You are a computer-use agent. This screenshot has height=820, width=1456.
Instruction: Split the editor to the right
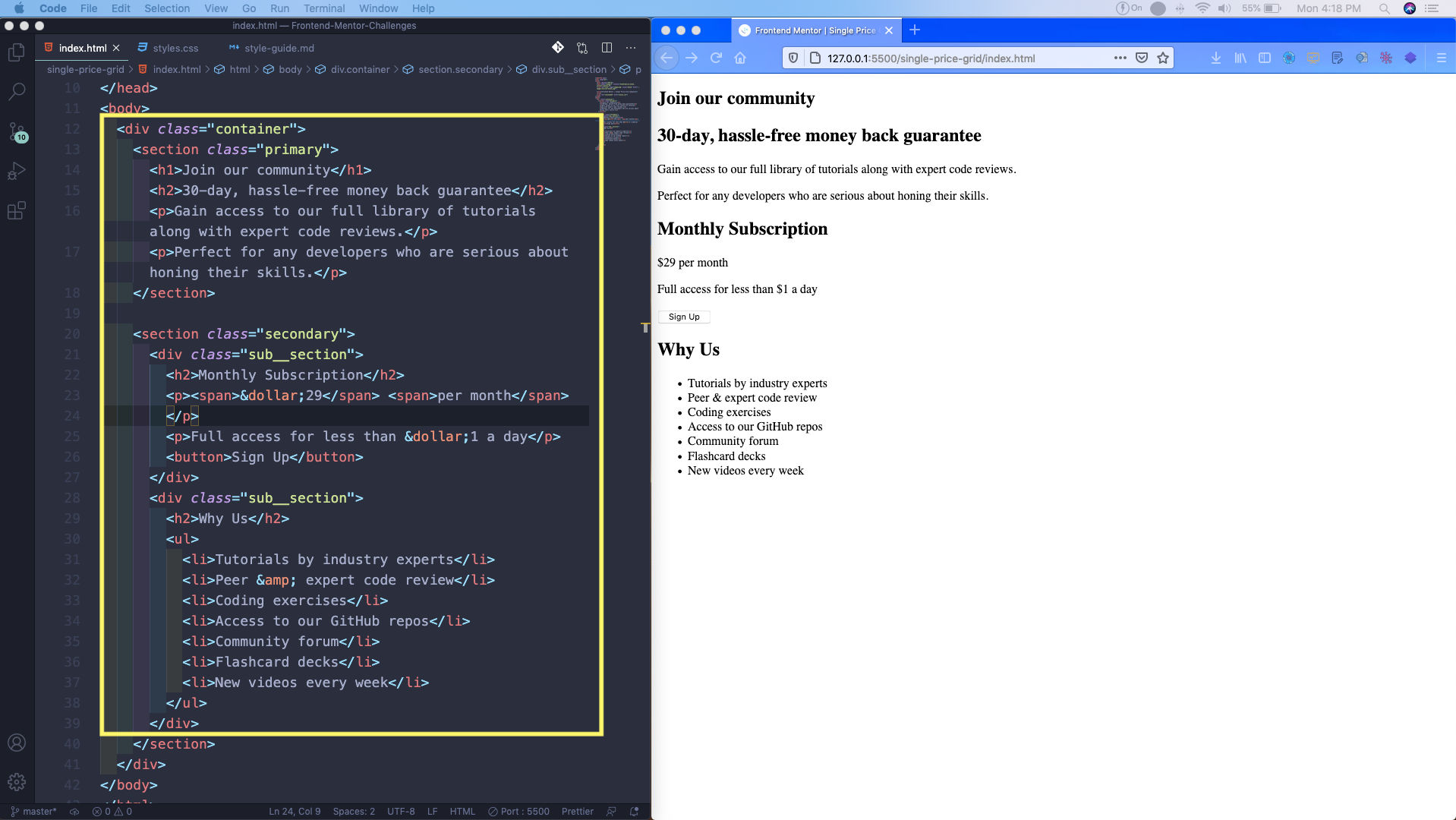[x=607, y=48]
